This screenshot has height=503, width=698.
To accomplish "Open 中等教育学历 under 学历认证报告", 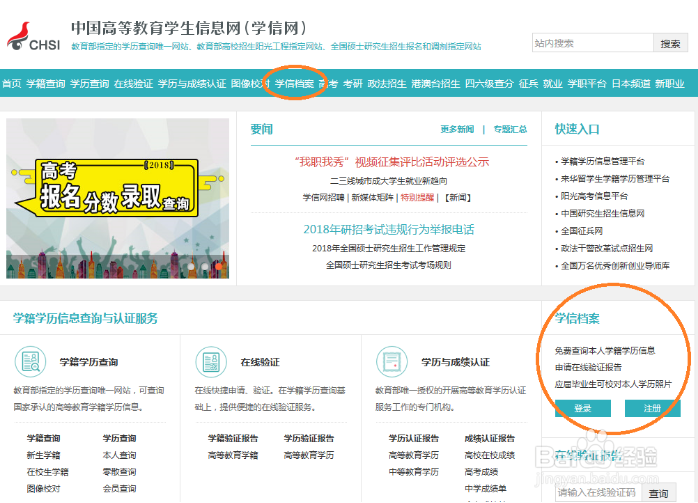I will (414, 472).
